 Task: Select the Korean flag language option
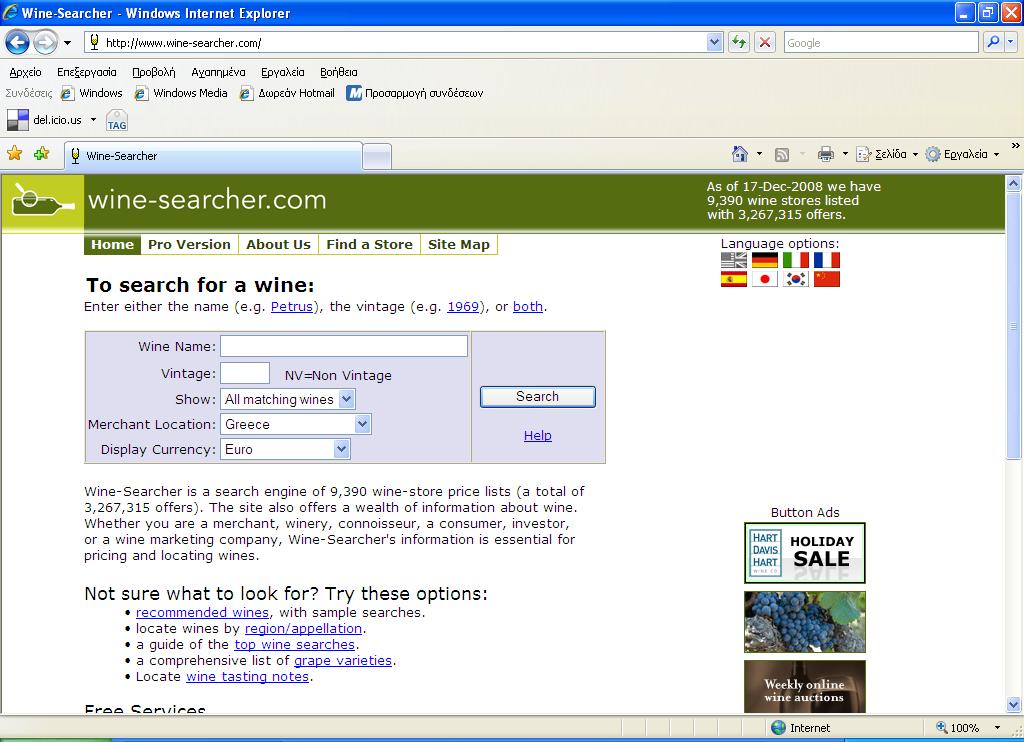click(x=795, y=280)
